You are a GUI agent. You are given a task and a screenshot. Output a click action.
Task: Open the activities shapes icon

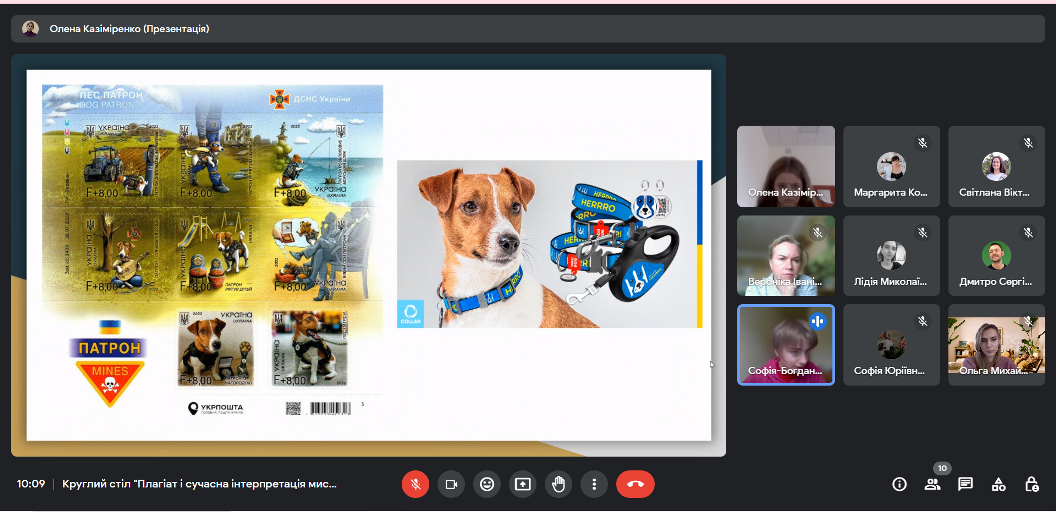point(998,484)
